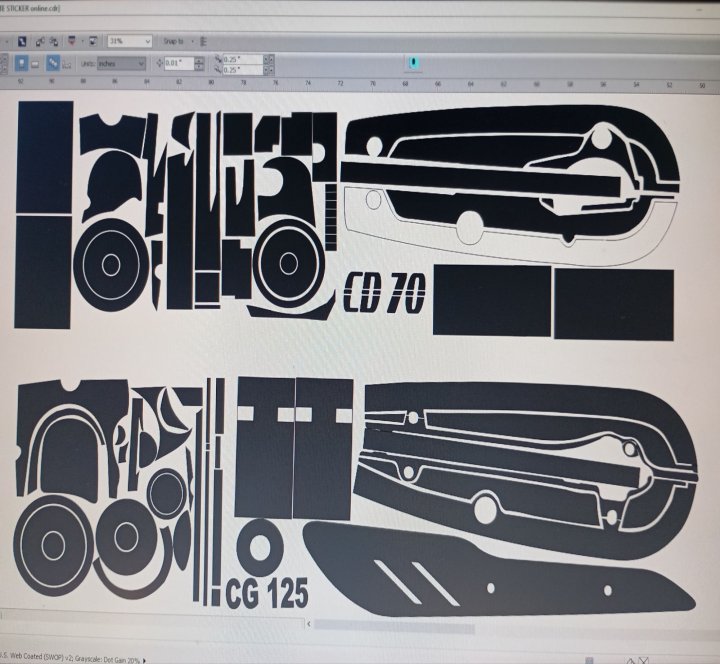Select the CD 70 text object

pyautogui.click(x=385, y=292)
